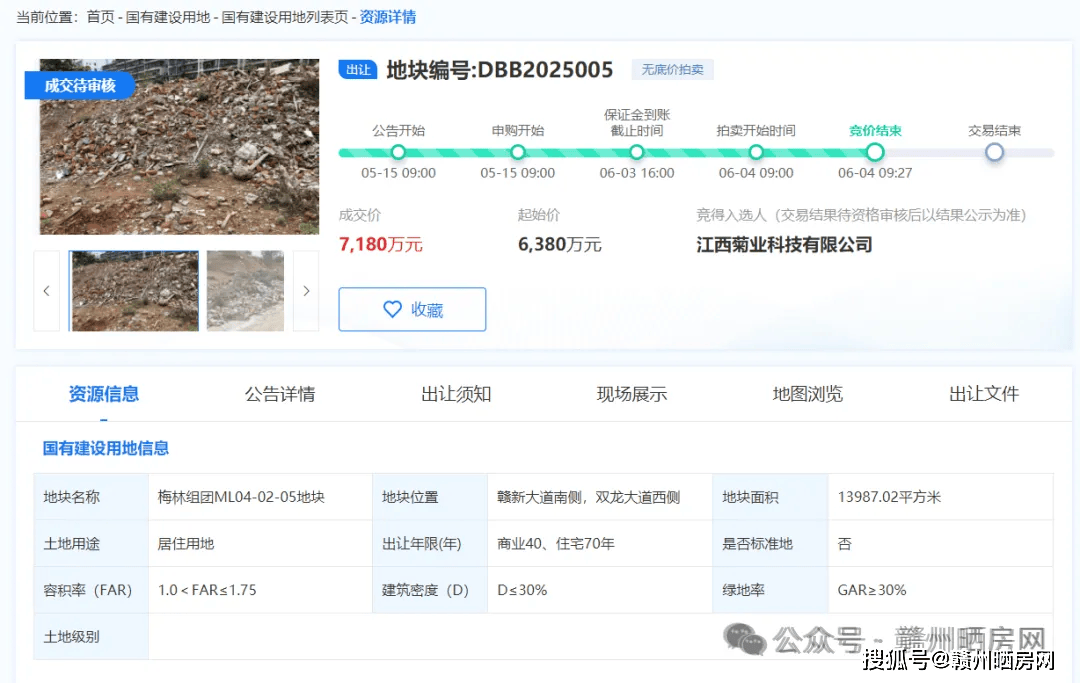Open the 地图浏览 tab
The height and width of the screenshot is (683, 1080).
point(807,394)
